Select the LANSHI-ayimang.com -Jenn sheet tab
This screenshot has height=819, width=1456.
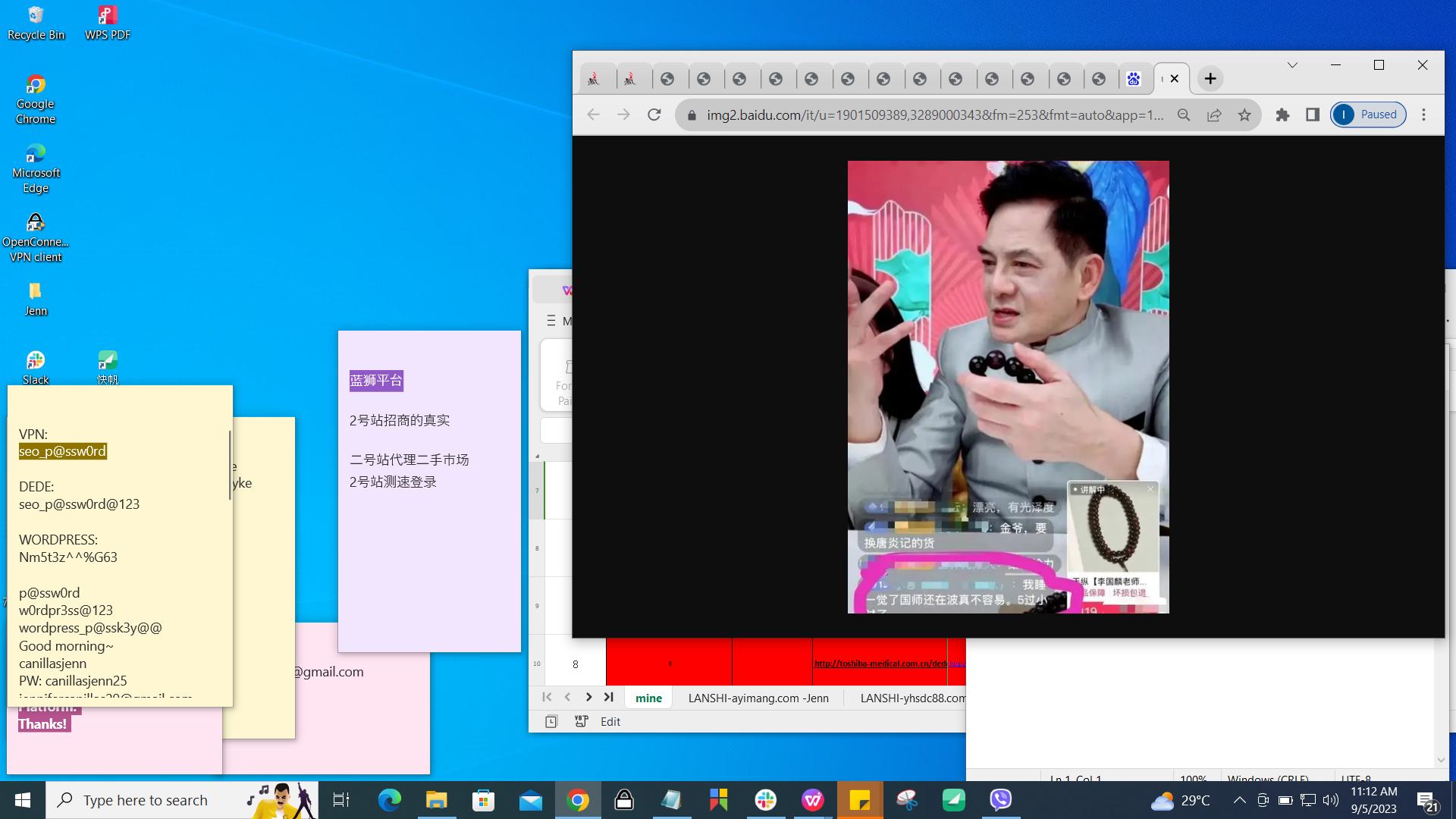[758, 698]
